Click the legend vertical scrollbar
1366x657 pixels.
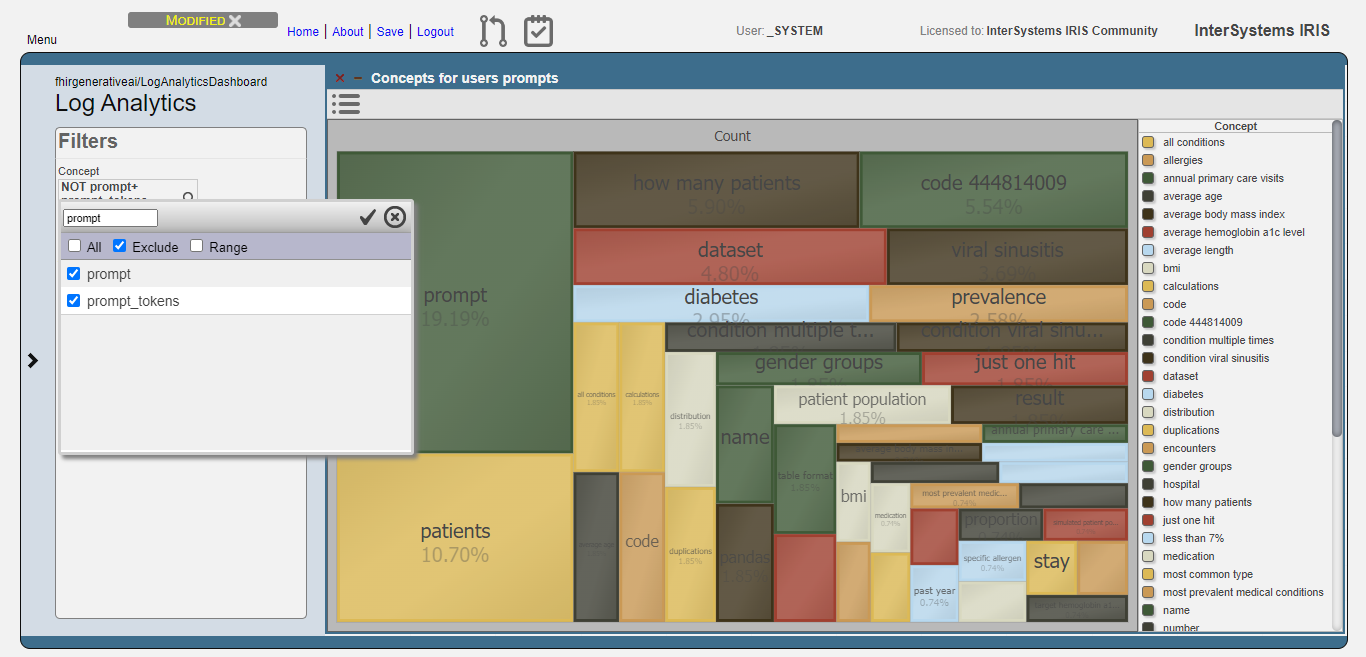coord(1337,278)
